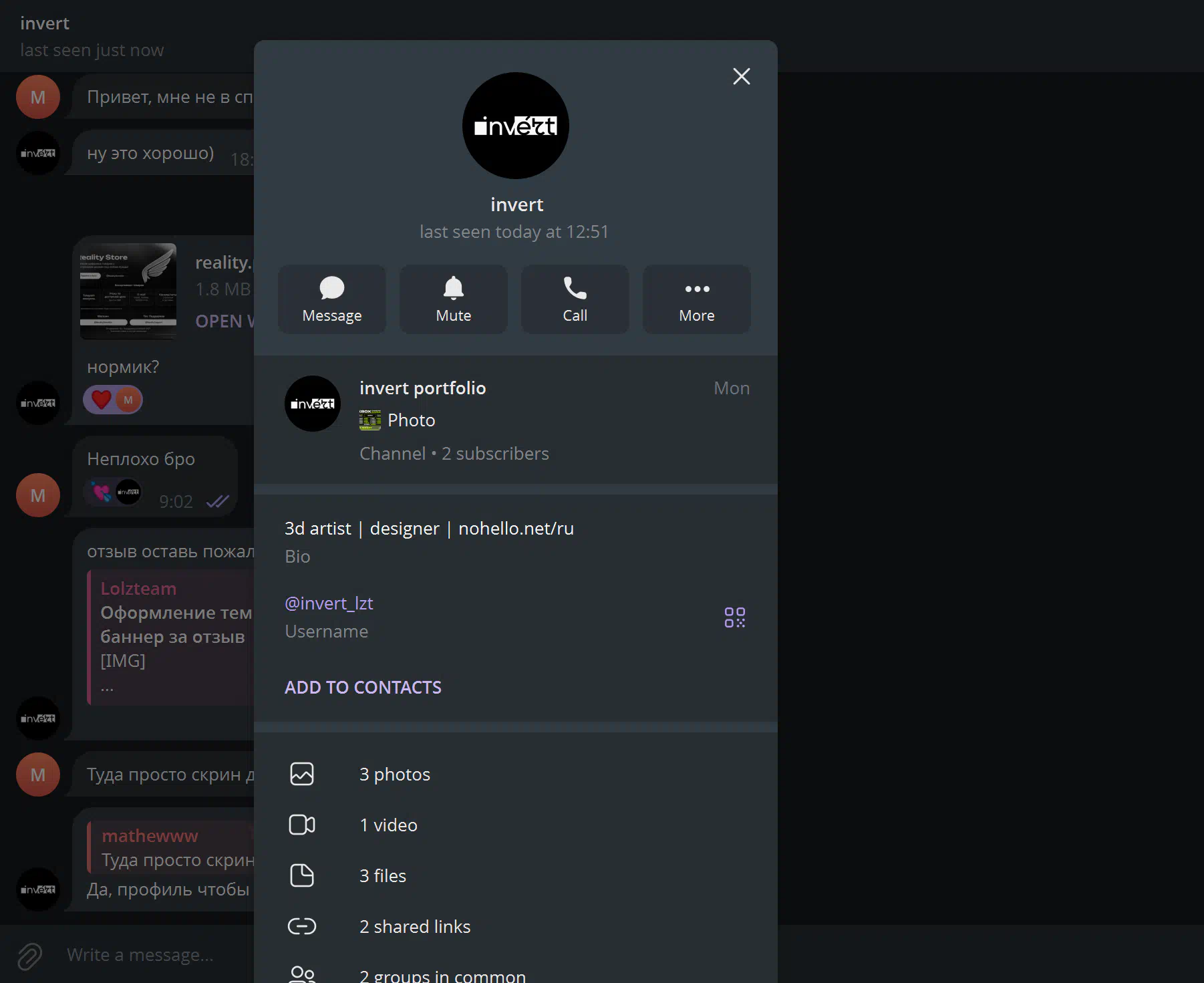Click the Неплохо бро message text

(x=141, y=459)
